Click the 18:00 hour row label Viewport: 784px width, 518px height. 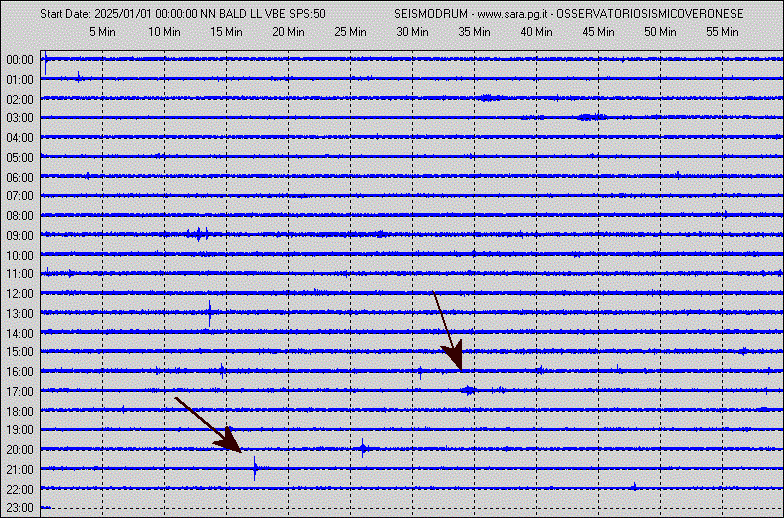(20, 412)
